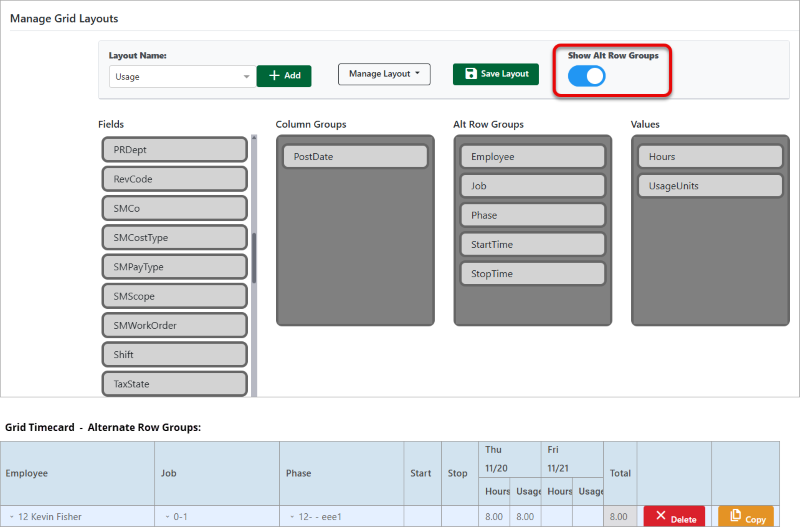Select the RevCode field
The image size is (800, 527).
coord(175,179)
